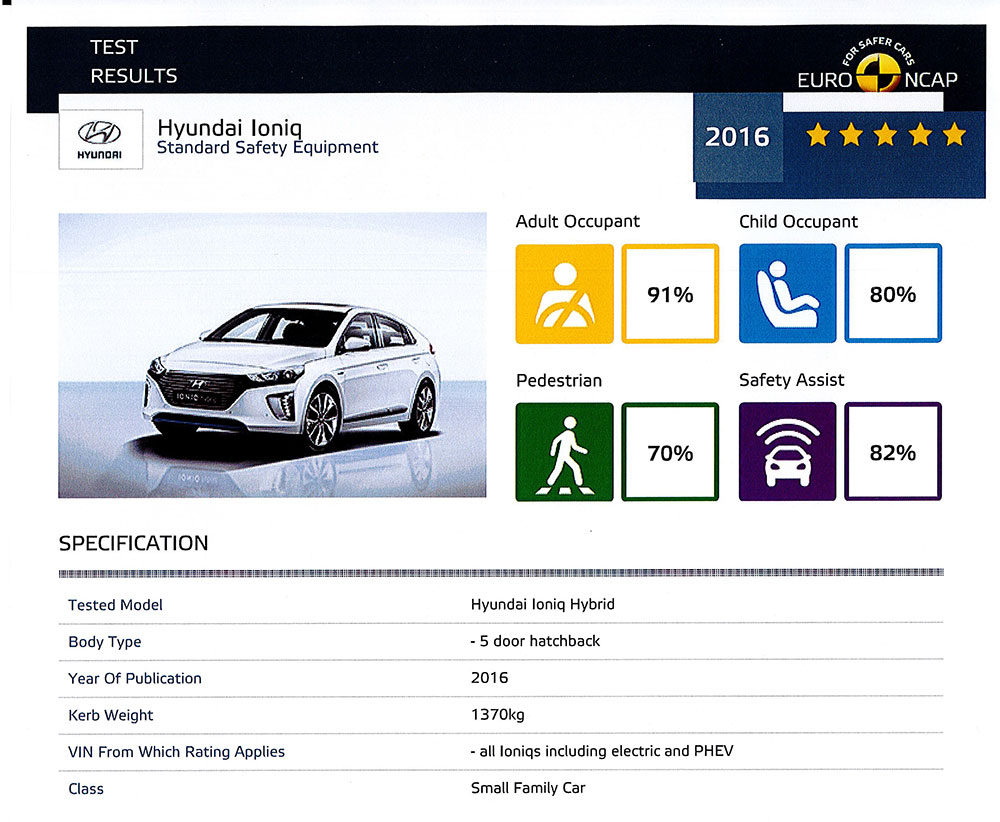The image size is (1000, 822).
Task: Select the 80% Child Occupant score
Action: pyautogui.click(x=893, y=293)
